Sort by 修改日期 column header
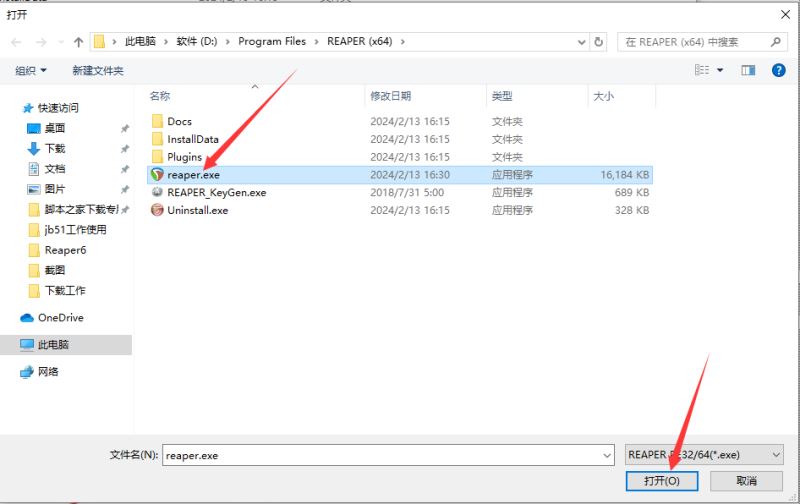This screenshot has width=800, height=504. point(391,96)
